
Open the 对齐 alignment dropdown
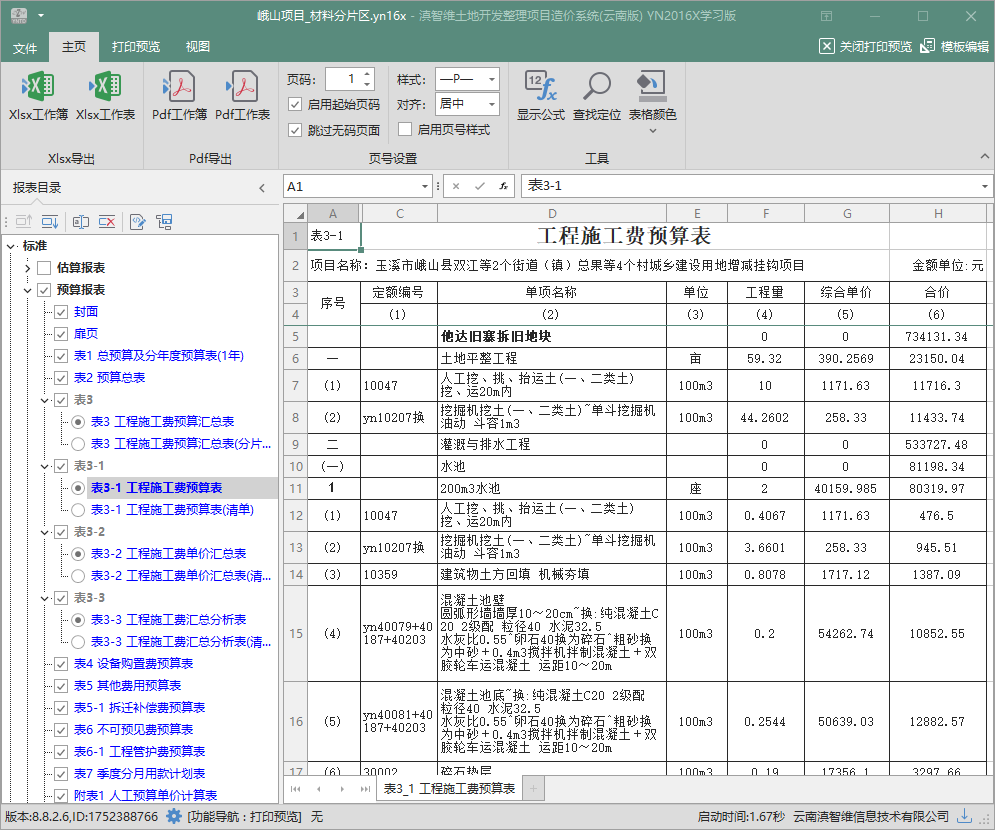click(x=492, y=103)
